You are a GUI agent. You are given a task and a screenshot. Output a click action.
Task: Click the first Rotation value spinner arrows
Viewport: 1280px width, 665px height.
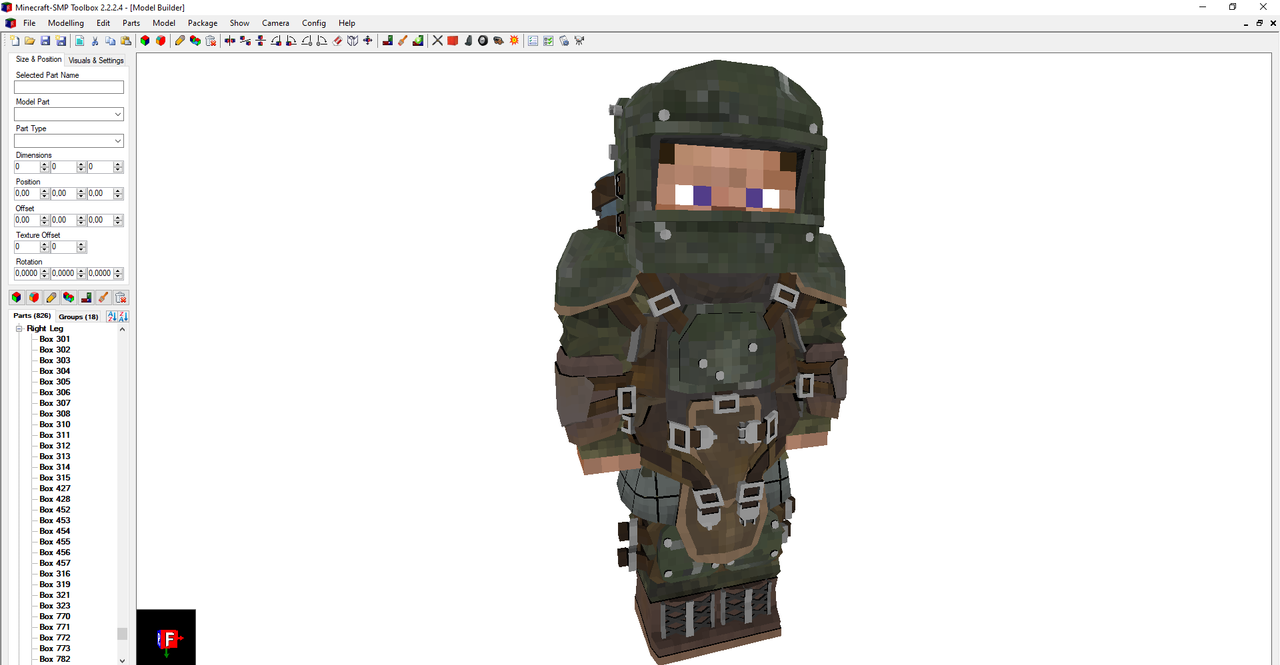tap(45, 273)
